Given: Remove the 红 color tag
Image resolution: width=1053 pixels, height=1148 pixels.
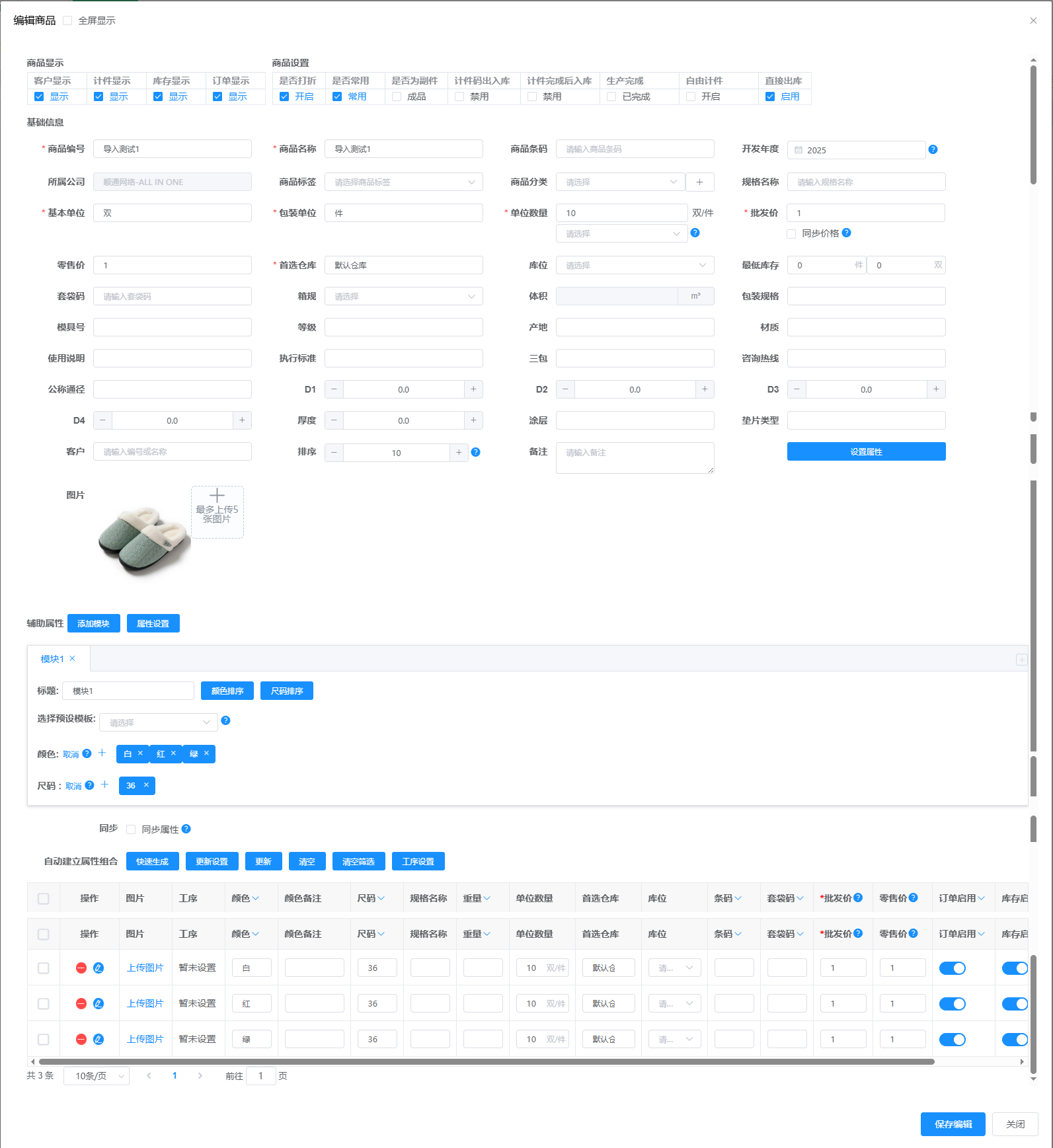Looking at the screenshot, I should [x=173, y=753].
